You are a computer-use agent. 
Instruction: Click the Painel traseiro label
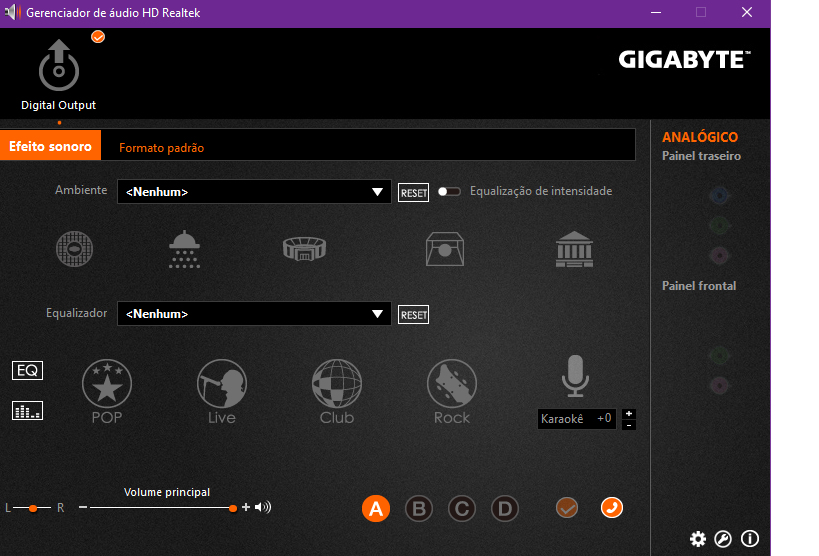click(x=701, y=156)
